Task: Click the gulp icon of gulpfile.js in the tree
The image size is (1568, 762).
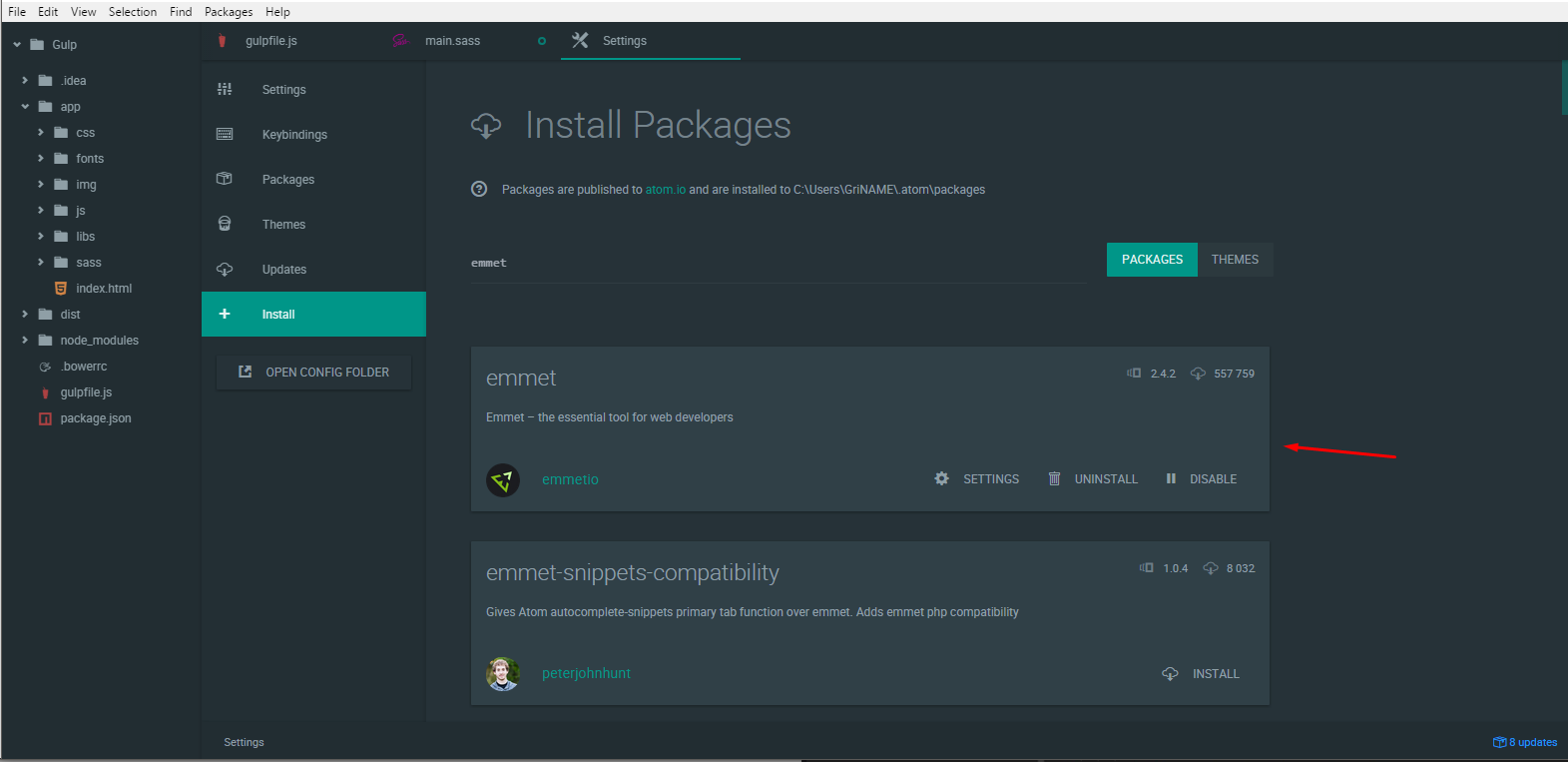Action: [45, 392]
